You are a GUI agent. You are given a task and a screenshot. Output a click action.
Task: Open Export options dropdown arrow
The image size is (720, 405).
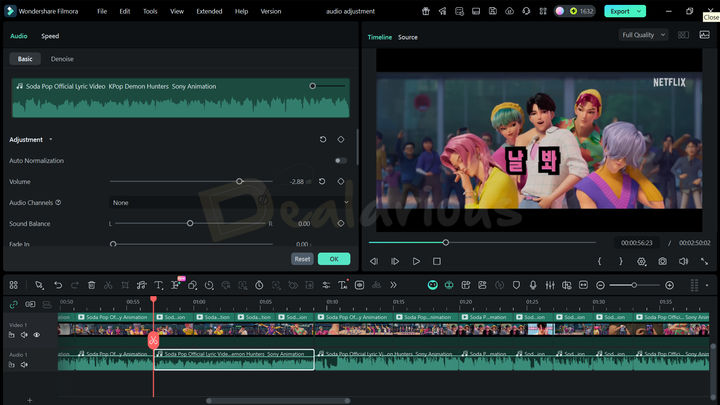[x=639, y=11]
